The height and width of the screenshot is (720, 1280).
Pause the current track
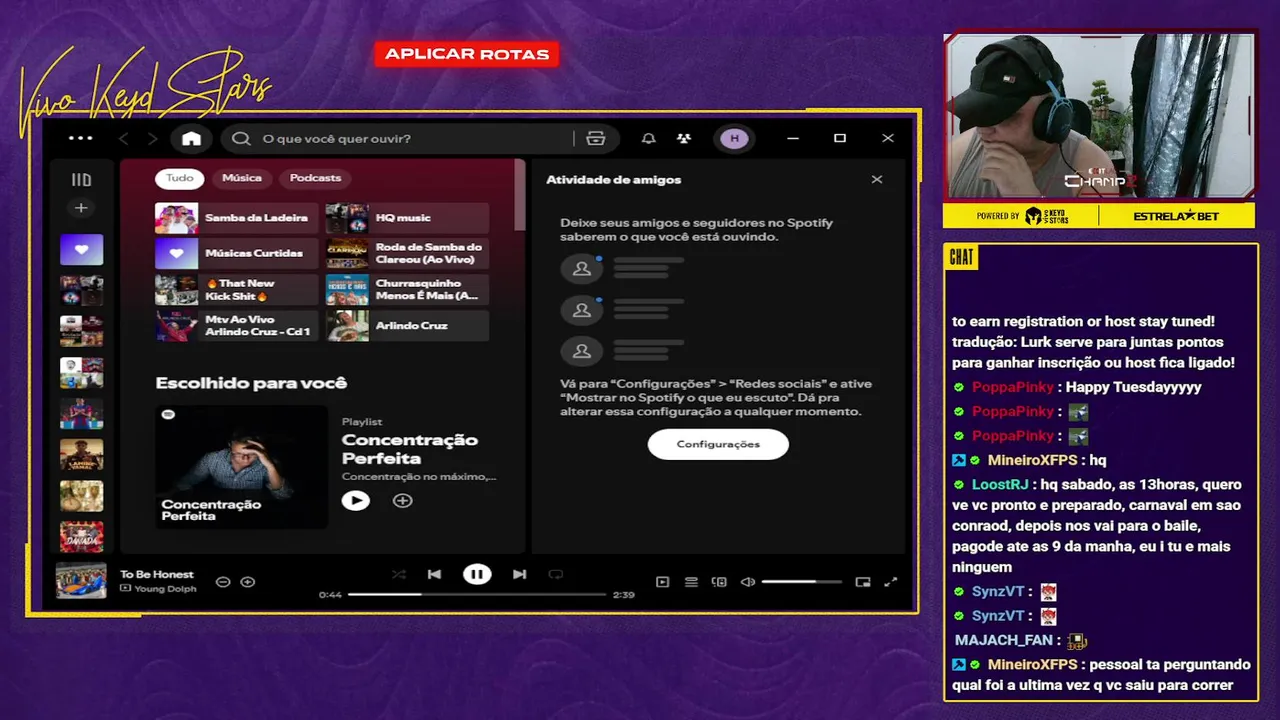[477, 574]
